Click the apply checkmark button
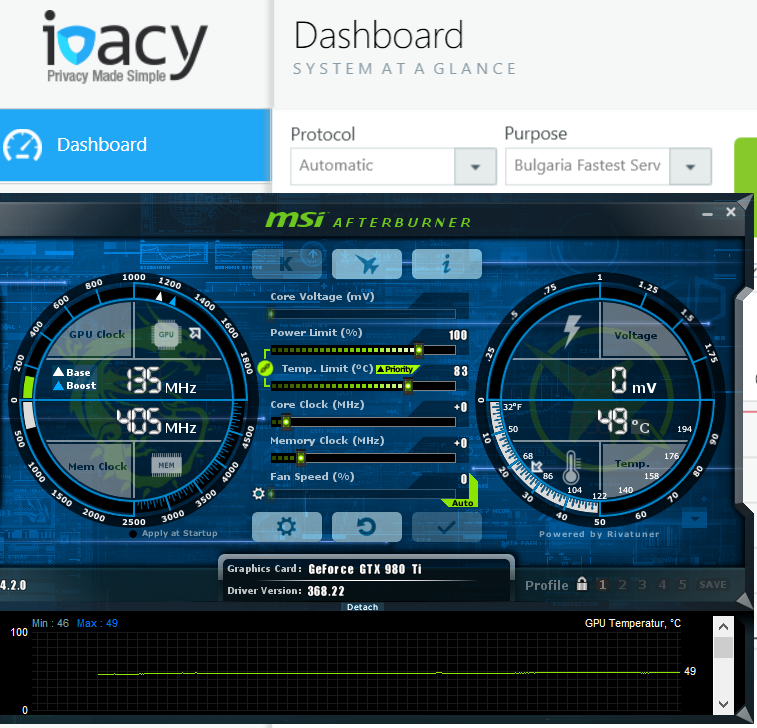The width and height of the screenshot is (757, 728). click(x=447, y=527)
